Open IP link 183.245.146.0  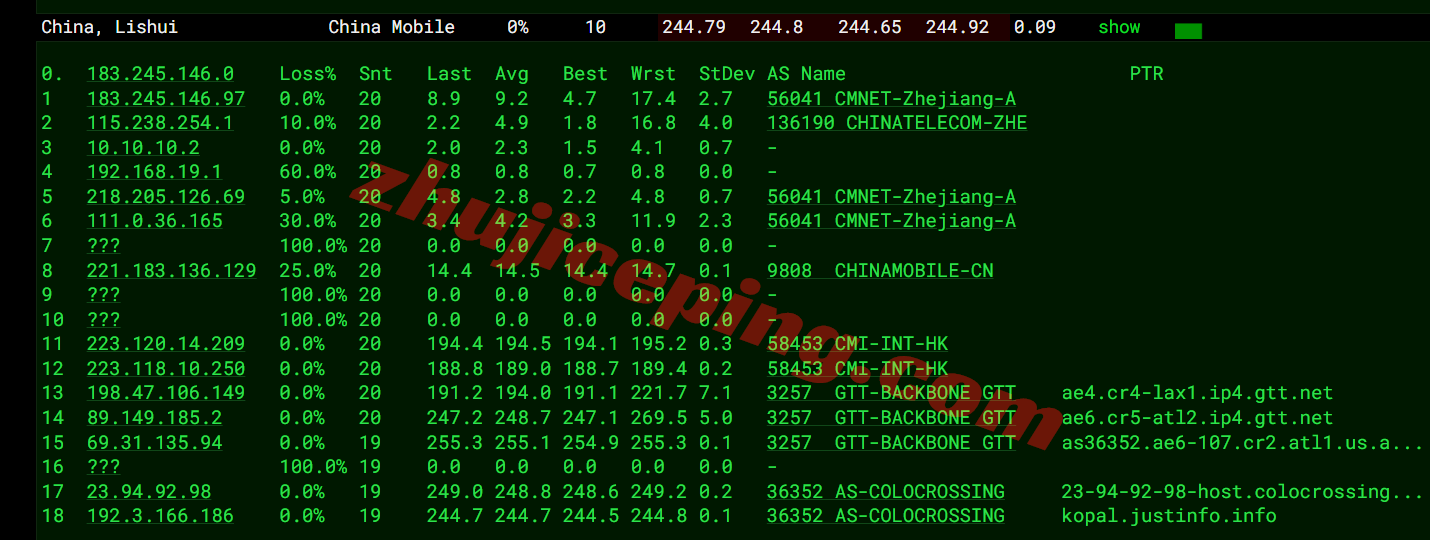(160, 74)
